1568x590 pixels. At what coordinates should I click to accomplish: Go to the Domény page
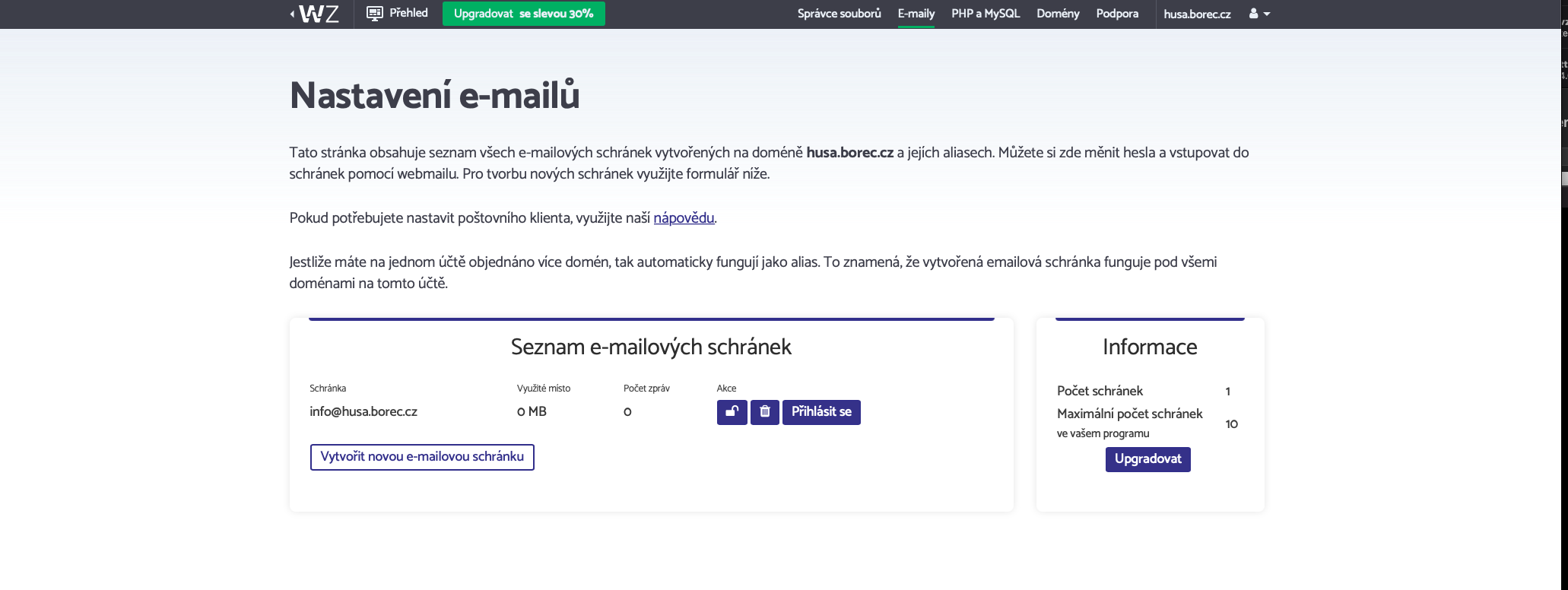tap(1058, 14)
